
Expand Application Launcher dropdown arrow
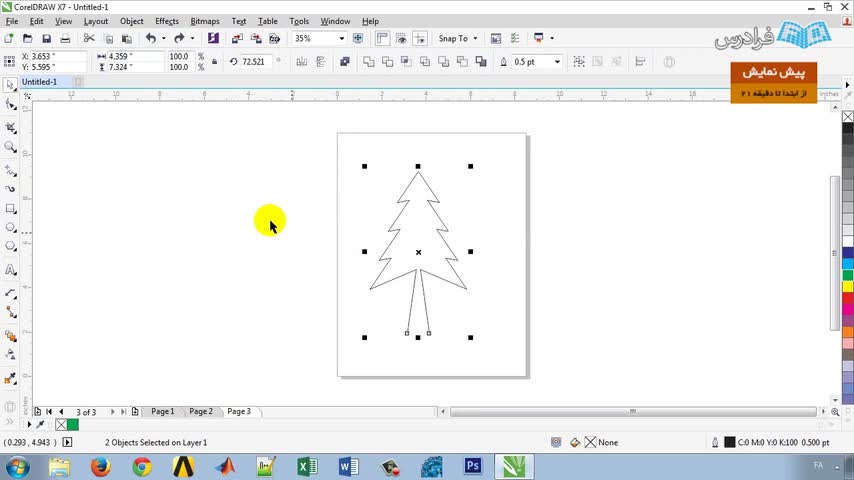pos(552,39)
